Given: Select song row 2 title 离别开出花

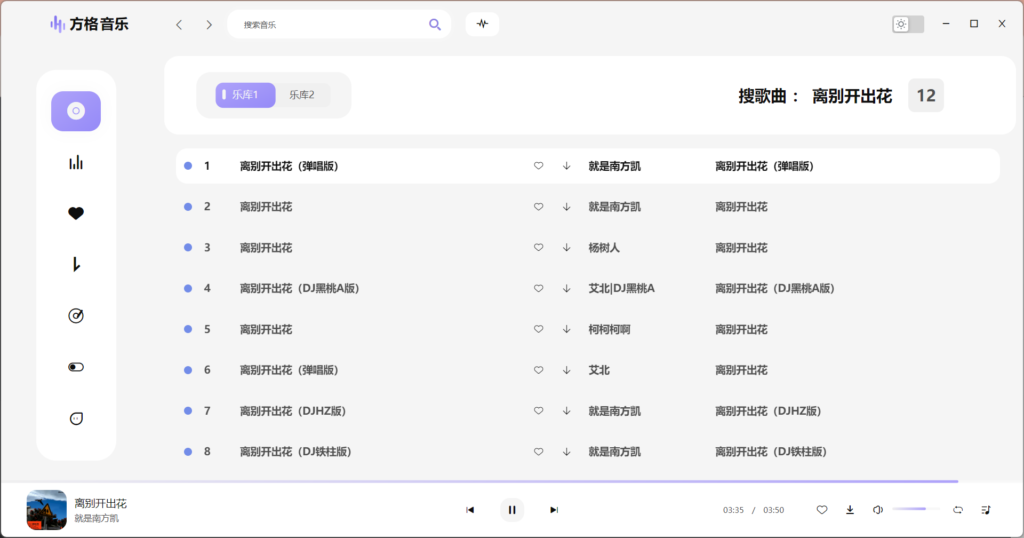Looking at the screenshot, I should click(x=266, y=207).
